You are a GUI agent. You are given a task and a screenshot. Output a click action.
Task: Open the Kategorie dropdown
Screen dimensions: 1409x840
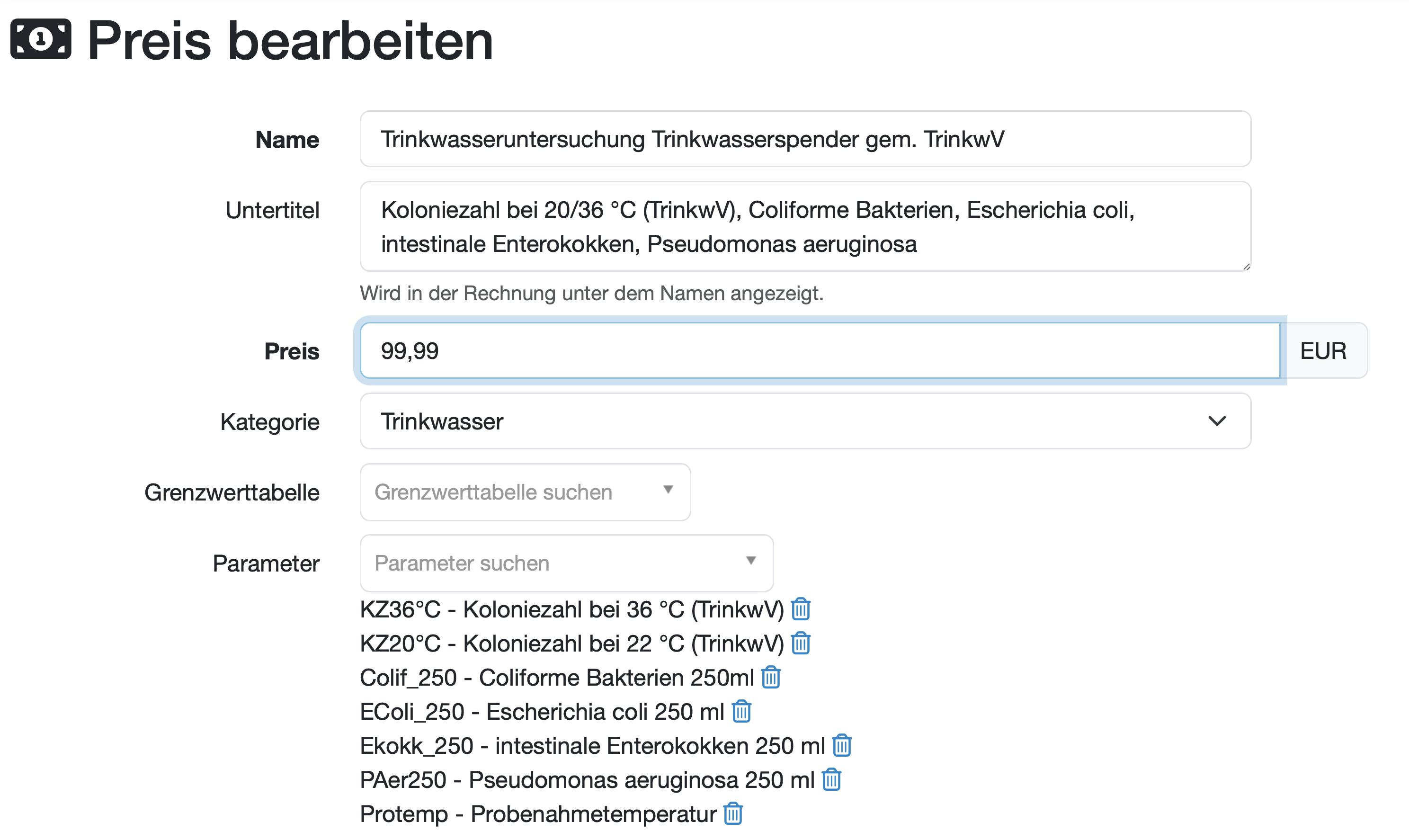click(1217, 421)
